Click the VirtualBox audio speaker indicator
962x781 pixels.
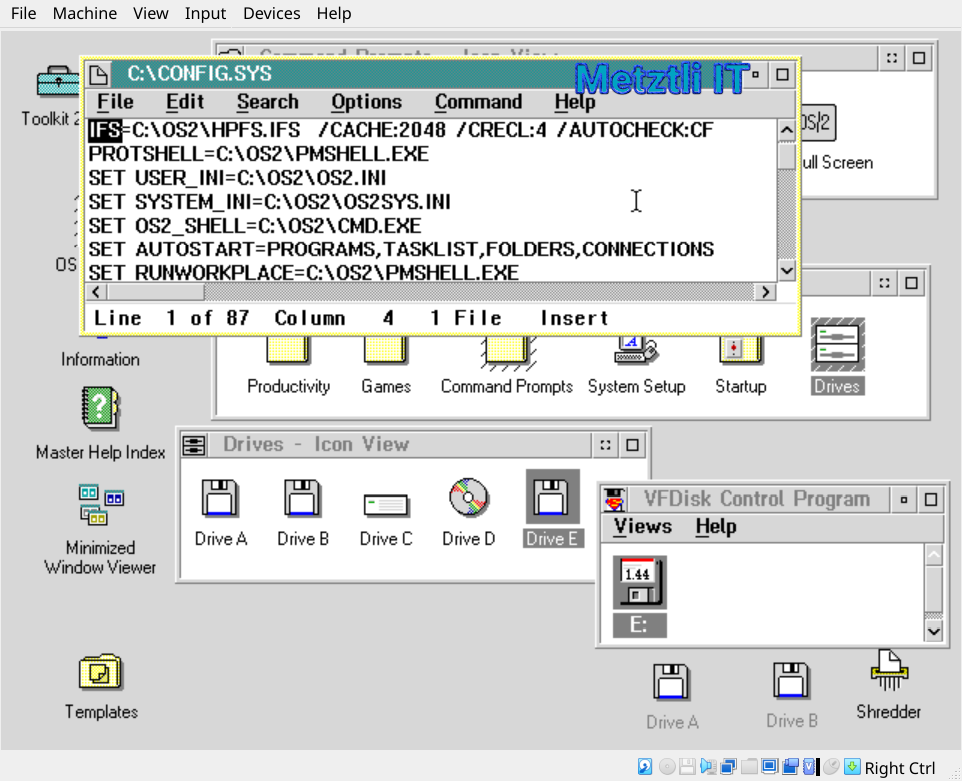click(x=708, y=766)
